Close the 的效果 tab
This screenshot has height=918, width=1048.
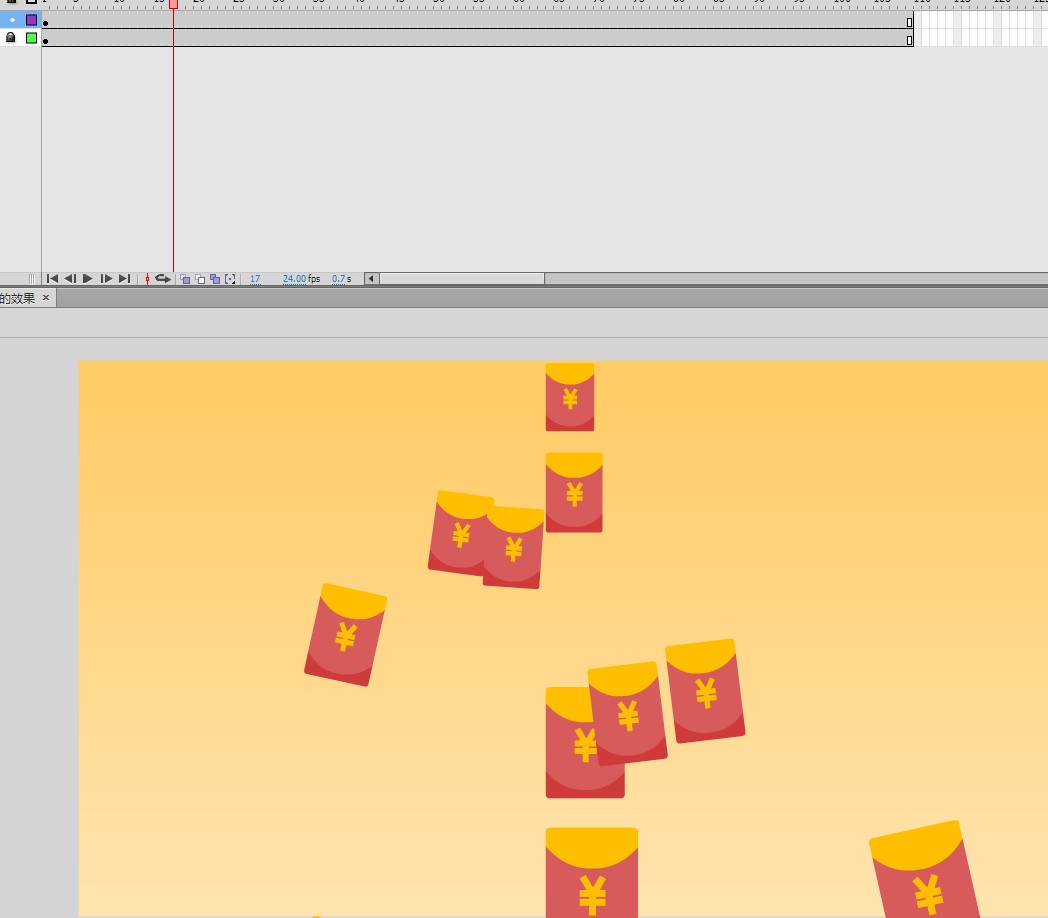pos(45,298)
